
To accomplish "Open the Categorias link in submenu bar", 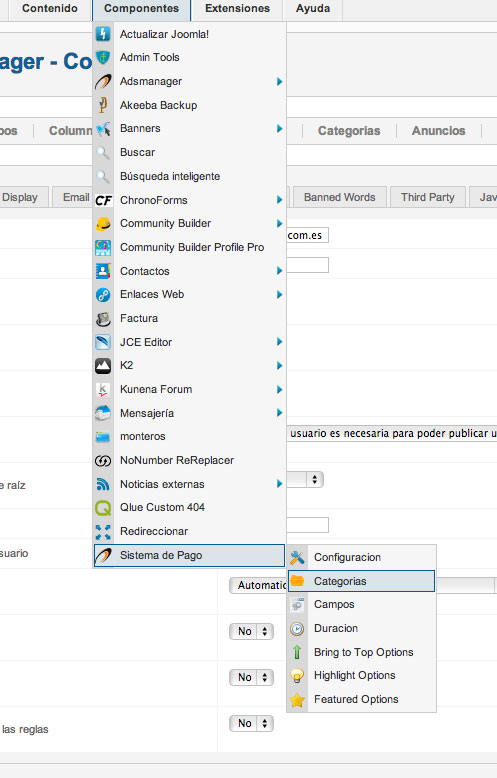I will coord(349,131).
